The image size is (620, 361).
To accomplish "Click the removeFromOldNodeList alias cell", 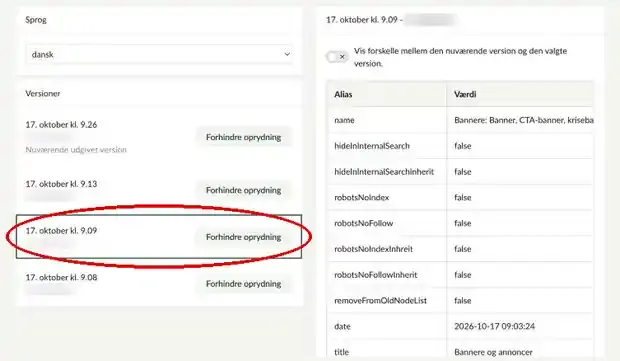I will click(x=387, y=301).
